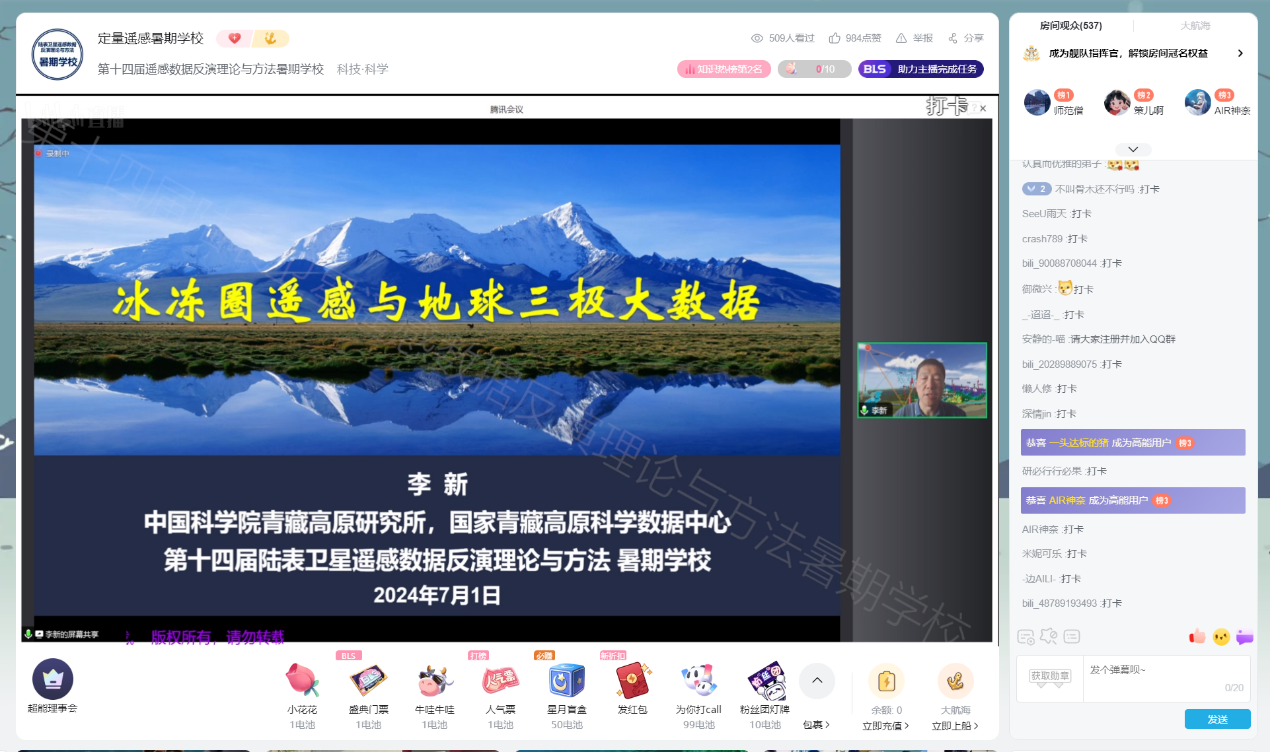Screen dimensions: 1270x752
Task: Click 立即充值 recharge link
Action: click(885, 726)
